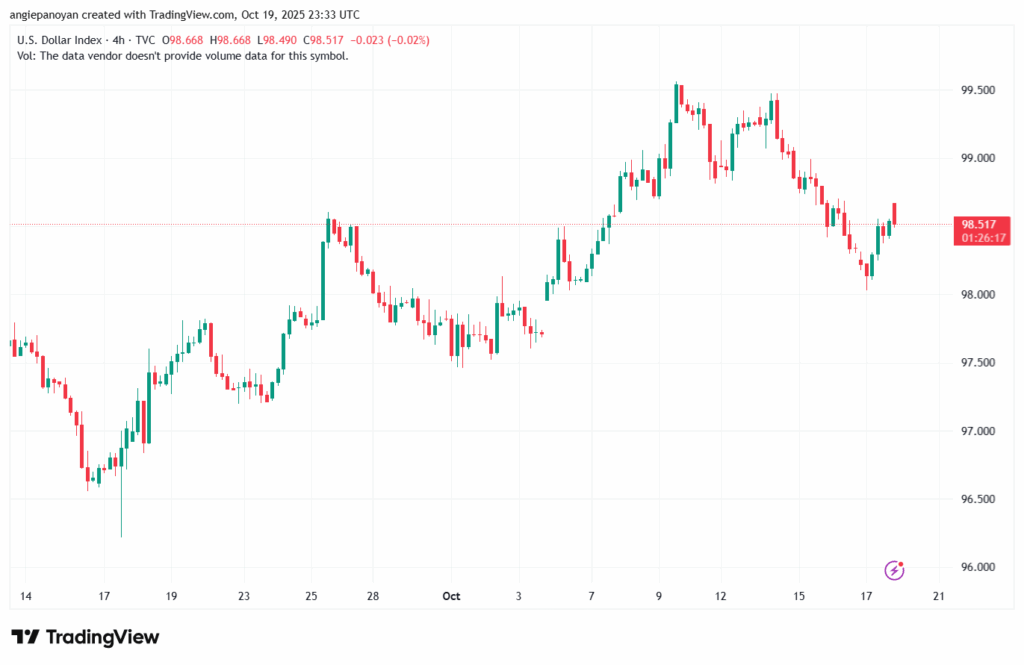The image size is (1024, 665).
Task: Click the red current price label 98.517
Action: point(981,224)
